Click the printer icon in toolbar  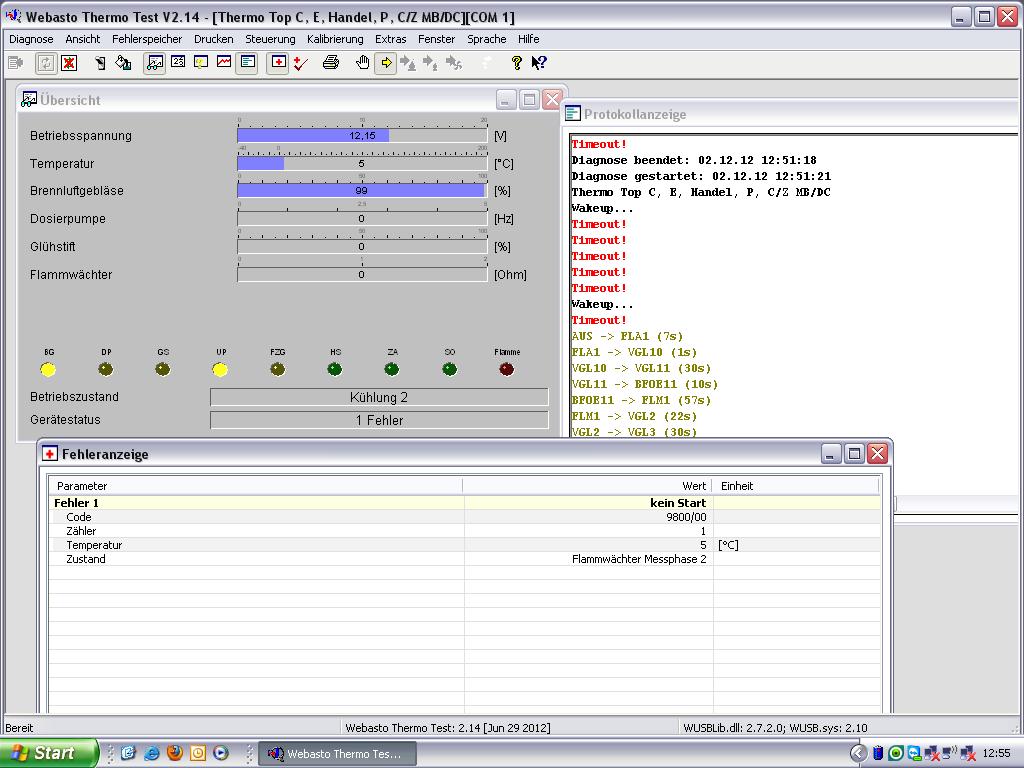pos(331,63)
